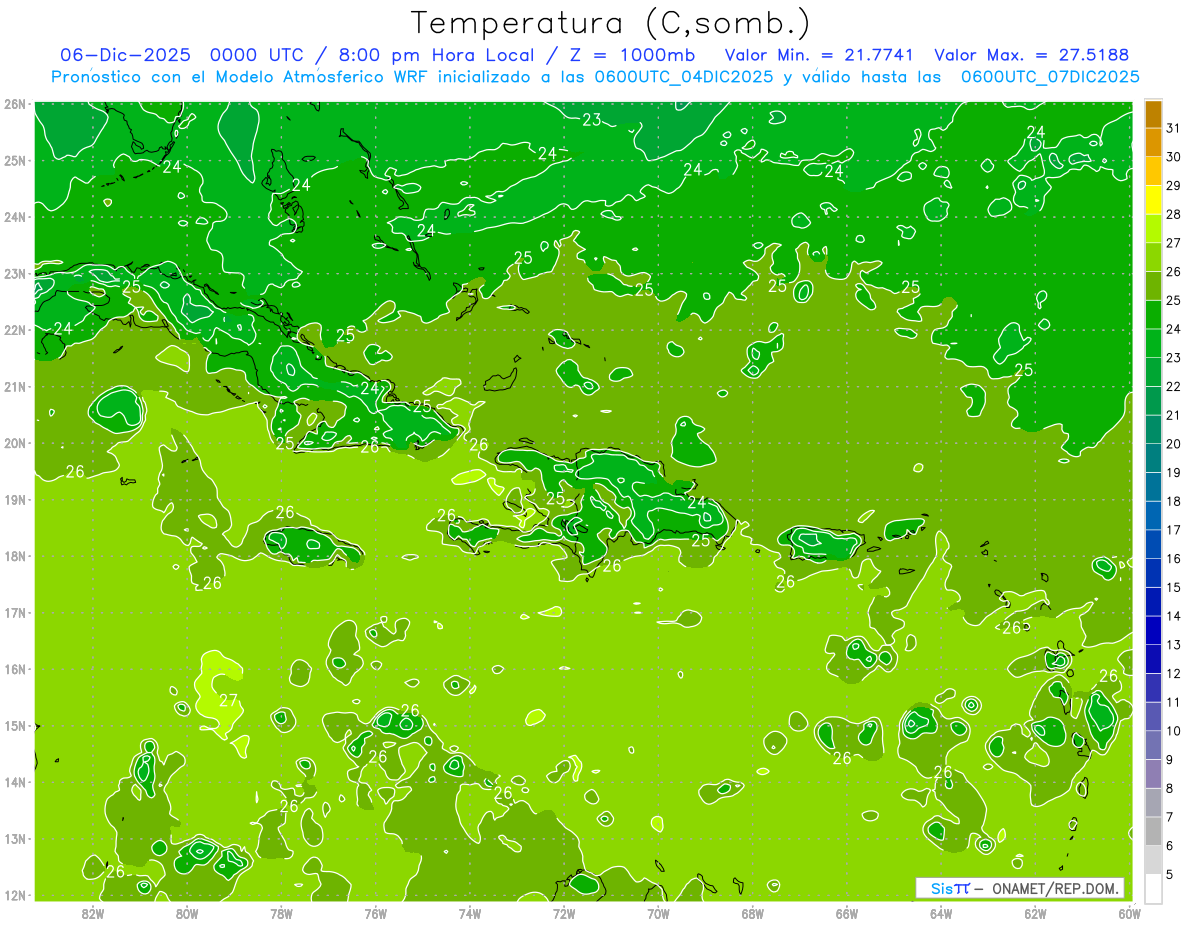Click the light gray swatch between 5 and 6
The width and height of the screenshot is (1200, 927).
coord(1153,860)
